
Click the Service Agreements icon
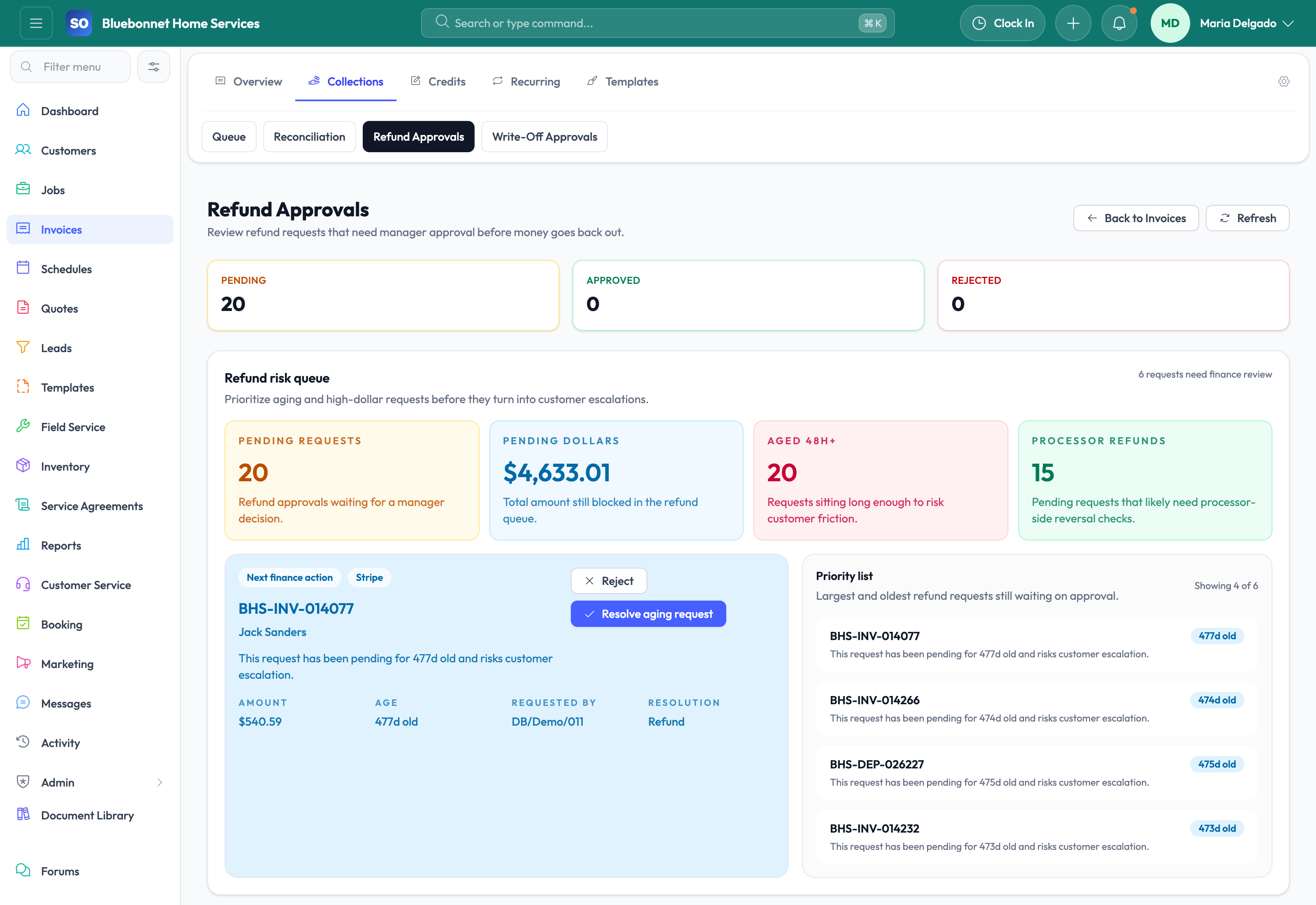click(23, 505)
